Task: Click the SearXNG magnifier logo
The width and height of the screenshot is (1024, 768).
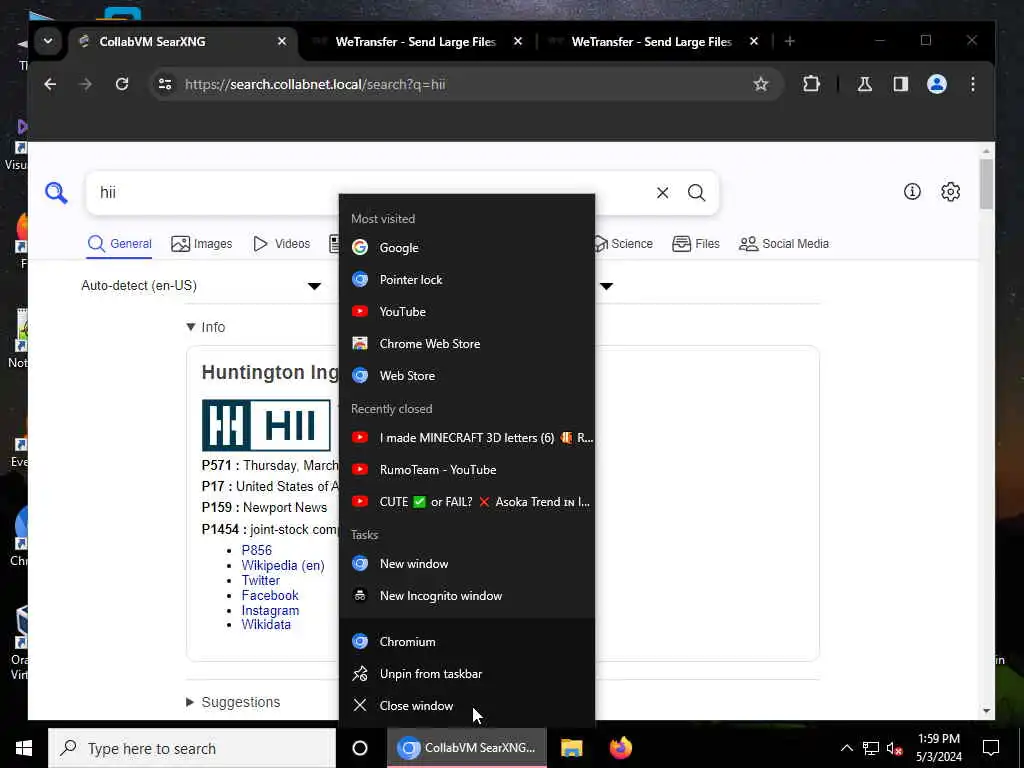Action: coord(56,193)
